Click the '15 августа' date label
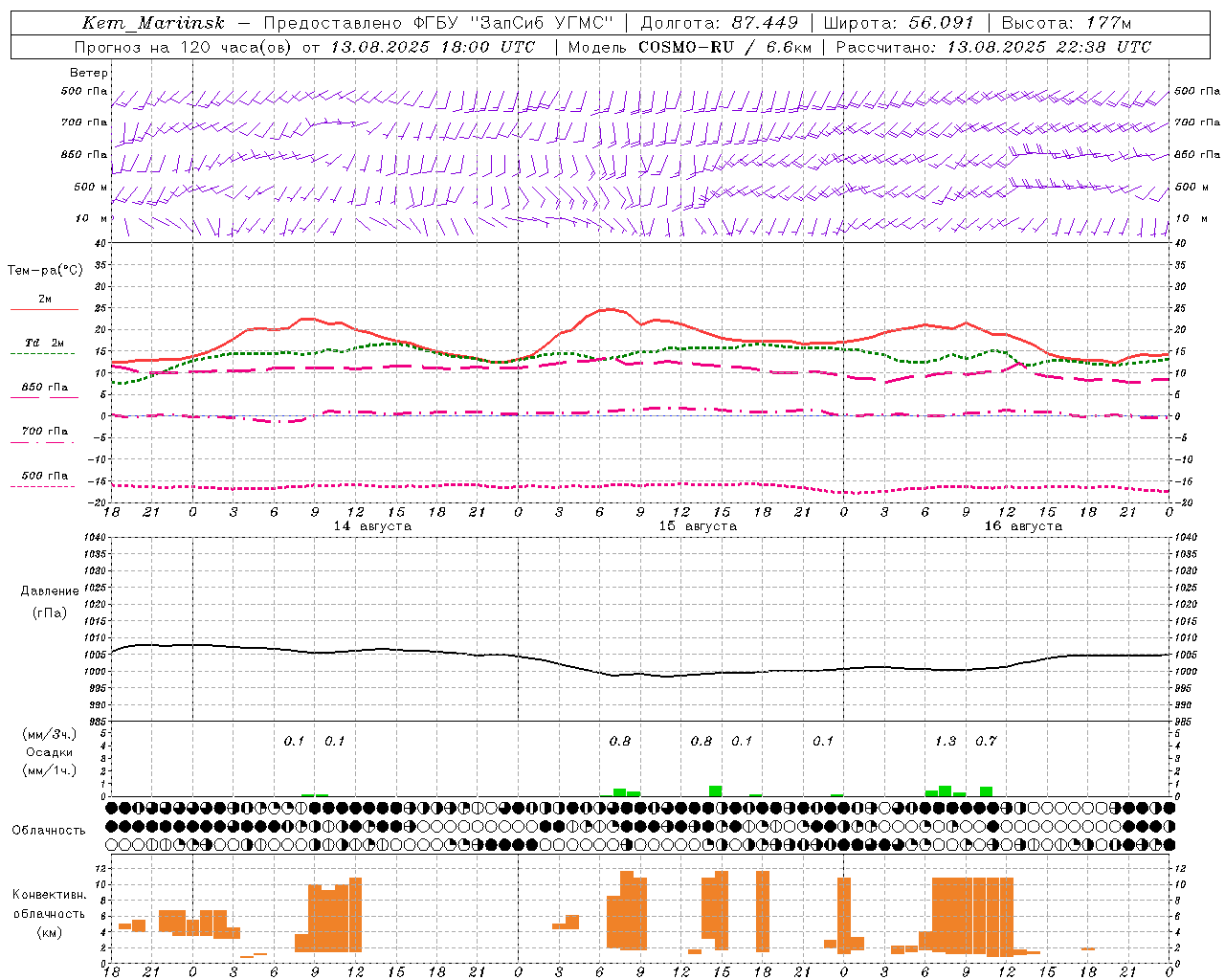The image size is (1225, 980). pyautogui.click(x=698, y=526)
